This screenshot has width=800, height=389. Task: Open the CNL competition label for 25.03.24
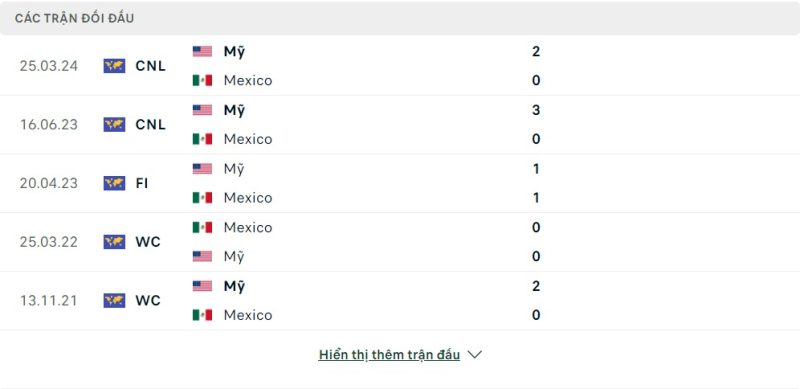pos(151,66)
